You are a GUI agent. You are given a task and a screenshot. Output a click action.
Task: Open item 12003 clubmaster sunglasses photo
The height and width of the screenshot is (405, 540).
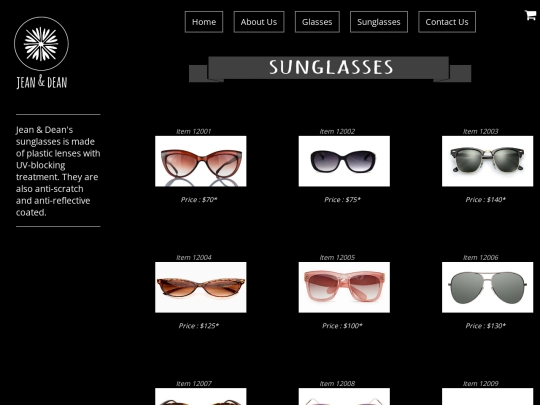pos(488,161)
